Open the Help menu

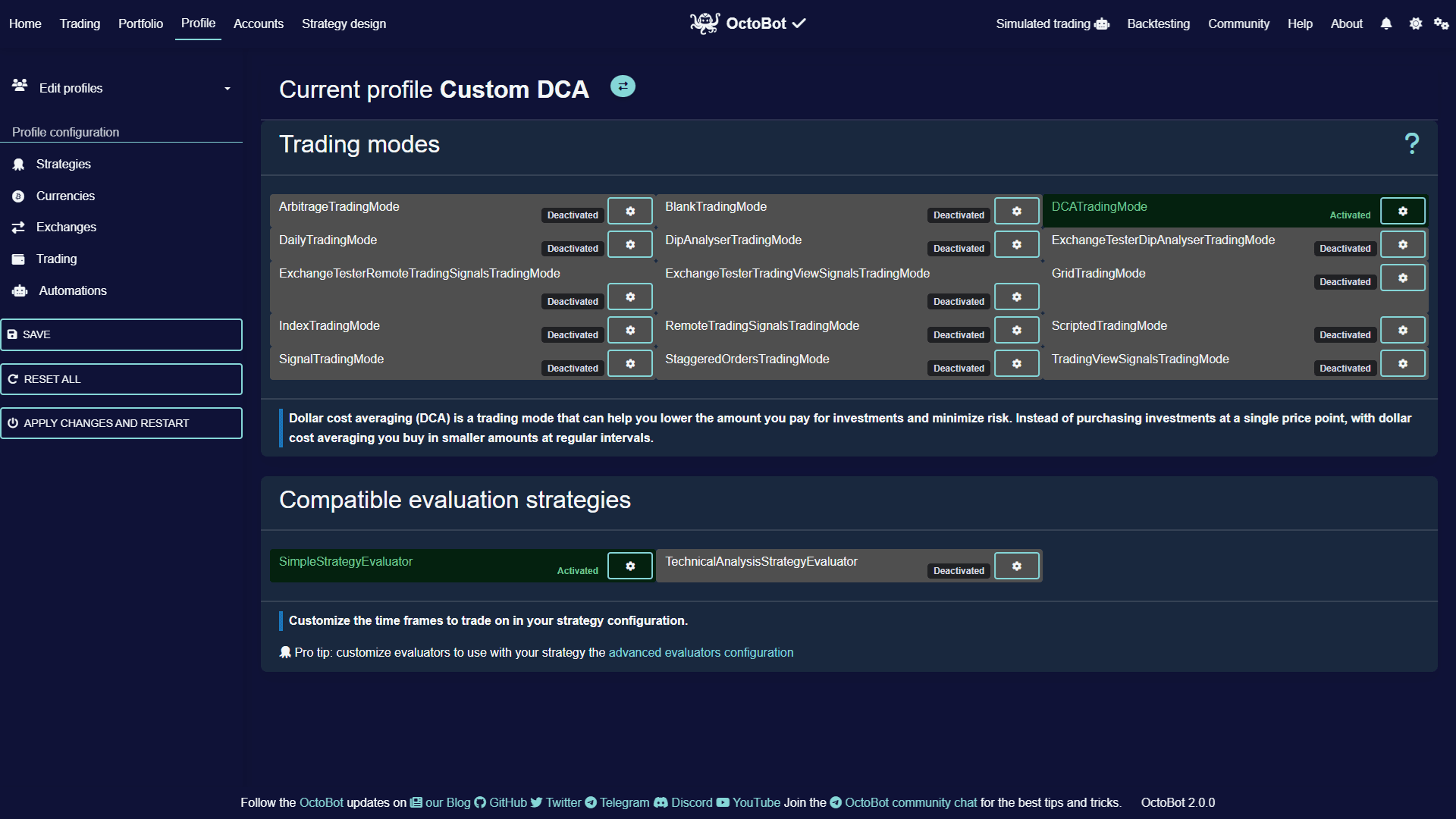point(1300,24)
